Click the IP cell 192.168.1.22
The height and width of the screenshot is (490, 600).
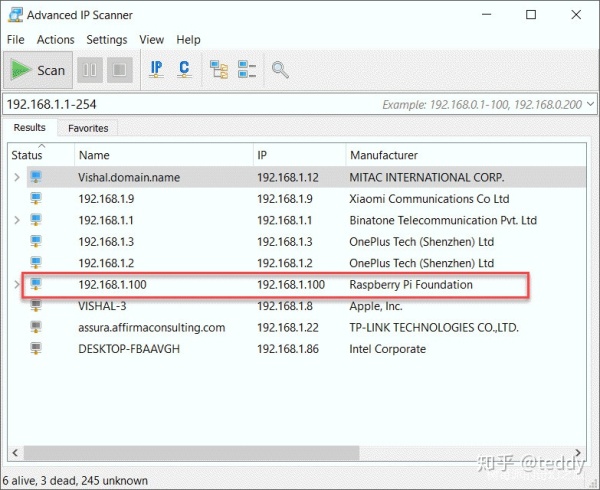(288, 327)
